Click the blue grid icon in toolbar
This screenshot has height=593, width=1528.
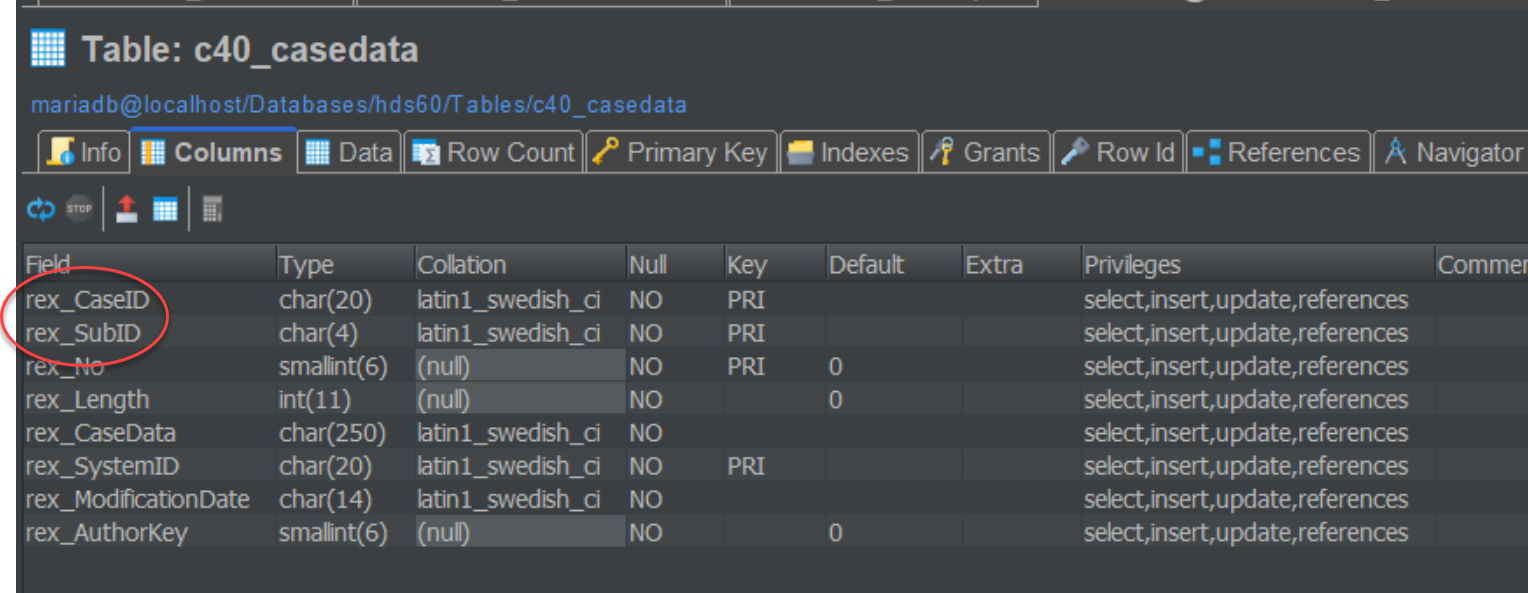[x=165, y=209]
